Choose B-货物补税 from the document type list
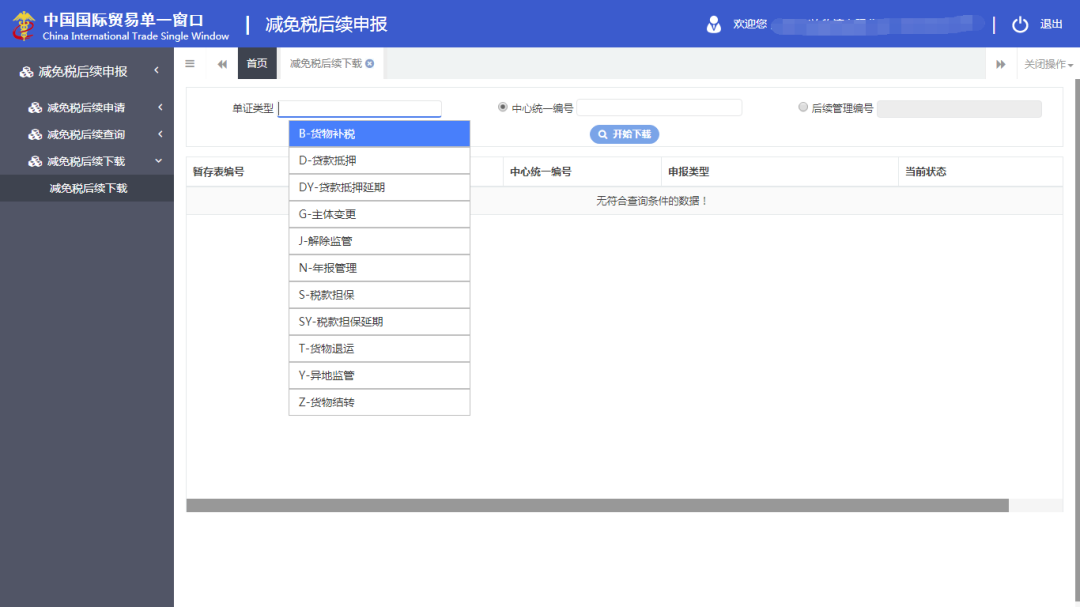This screenshot has width=1080, height=607. (378, 132)
